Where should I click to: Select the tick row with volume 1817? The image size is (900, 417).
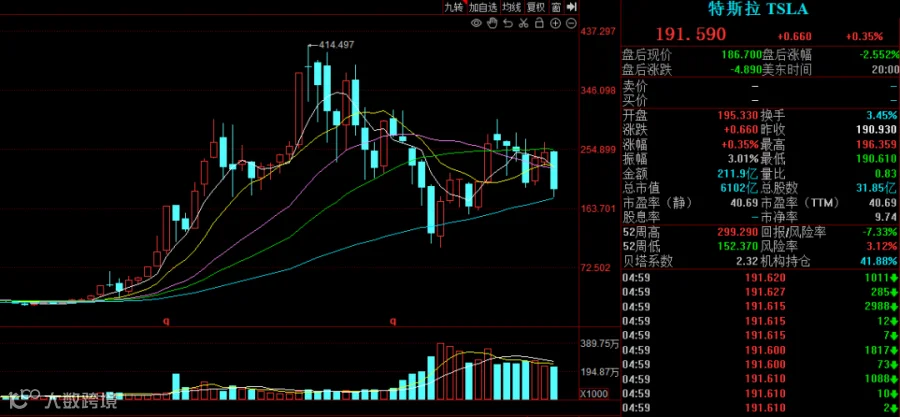point(760,350)
